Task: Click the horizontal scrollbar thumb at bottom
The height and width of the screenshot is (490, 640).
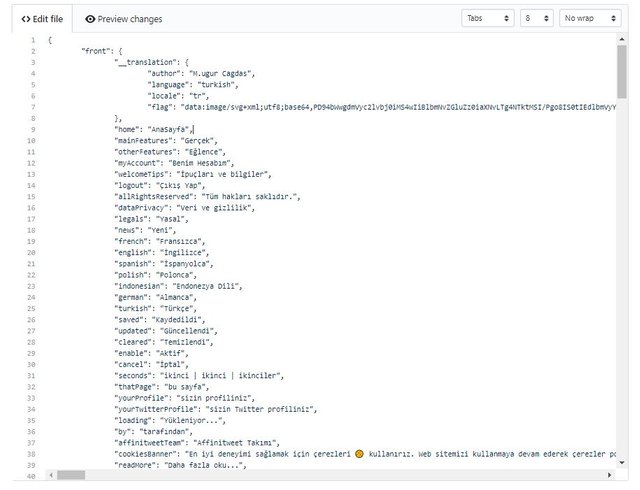Action: click(x=70, y=475)
